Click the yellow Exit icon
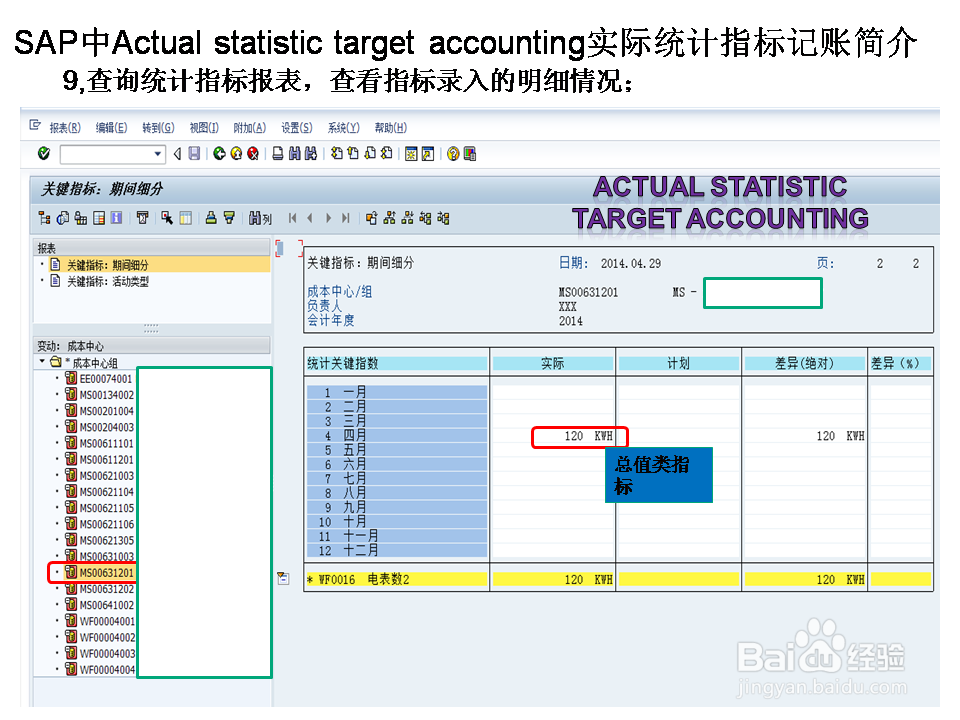 pos(236,154)
